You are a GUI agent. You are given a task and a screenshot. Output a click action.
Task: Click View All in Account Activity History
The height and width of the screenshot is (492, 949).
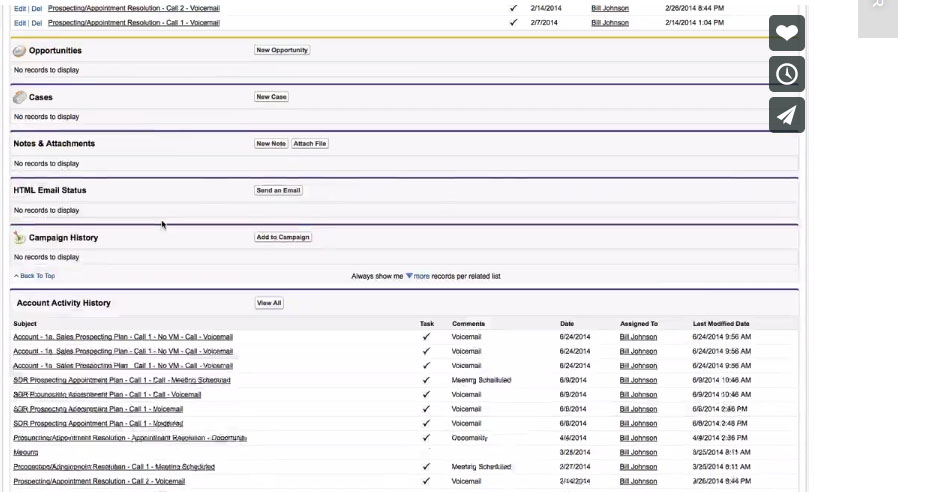(x=269, y=303)
